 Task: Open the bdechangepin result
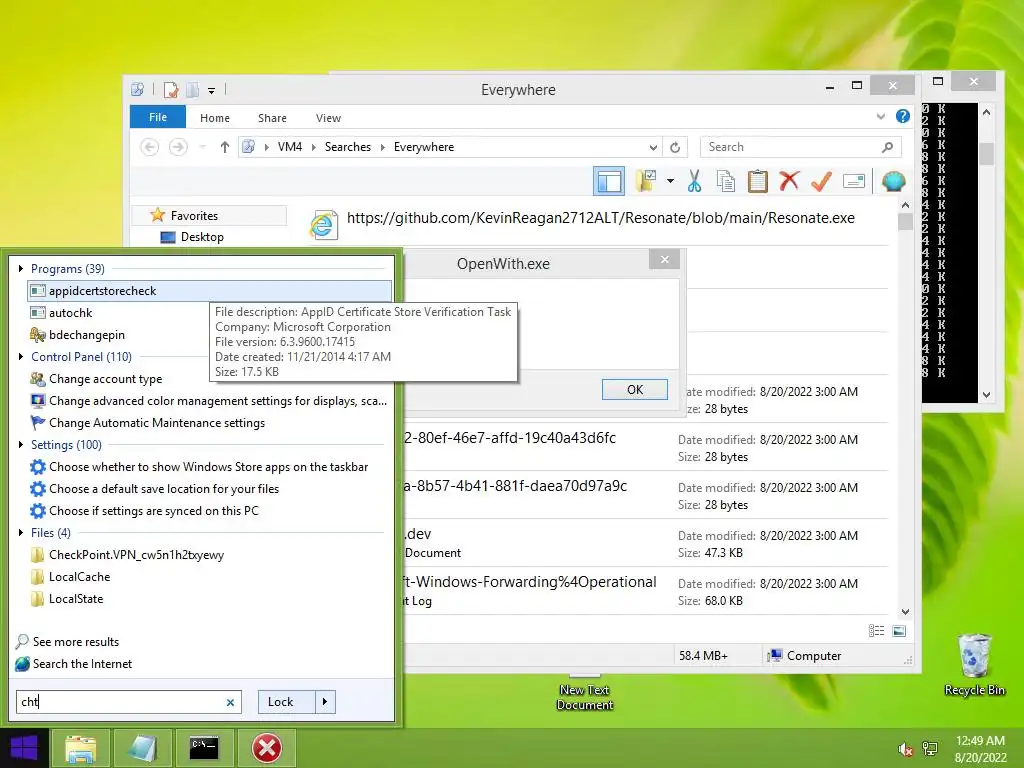tap(87, 336)
